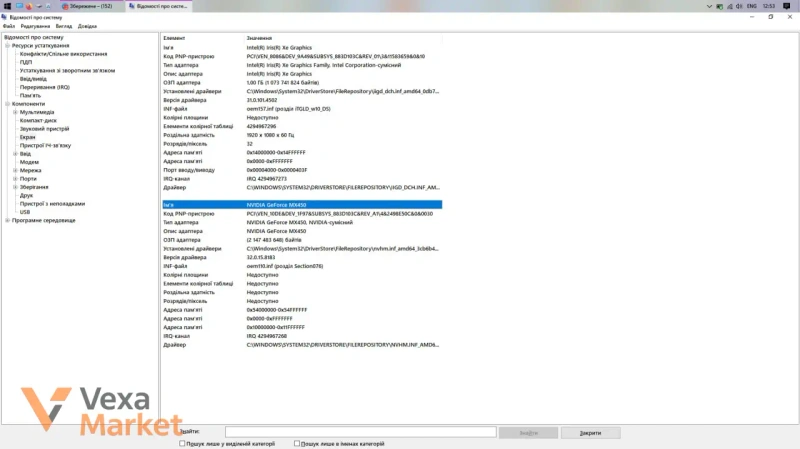Open Firefox from the taskbar
This screenshot has width=800, height=449.
coord(29,6)
